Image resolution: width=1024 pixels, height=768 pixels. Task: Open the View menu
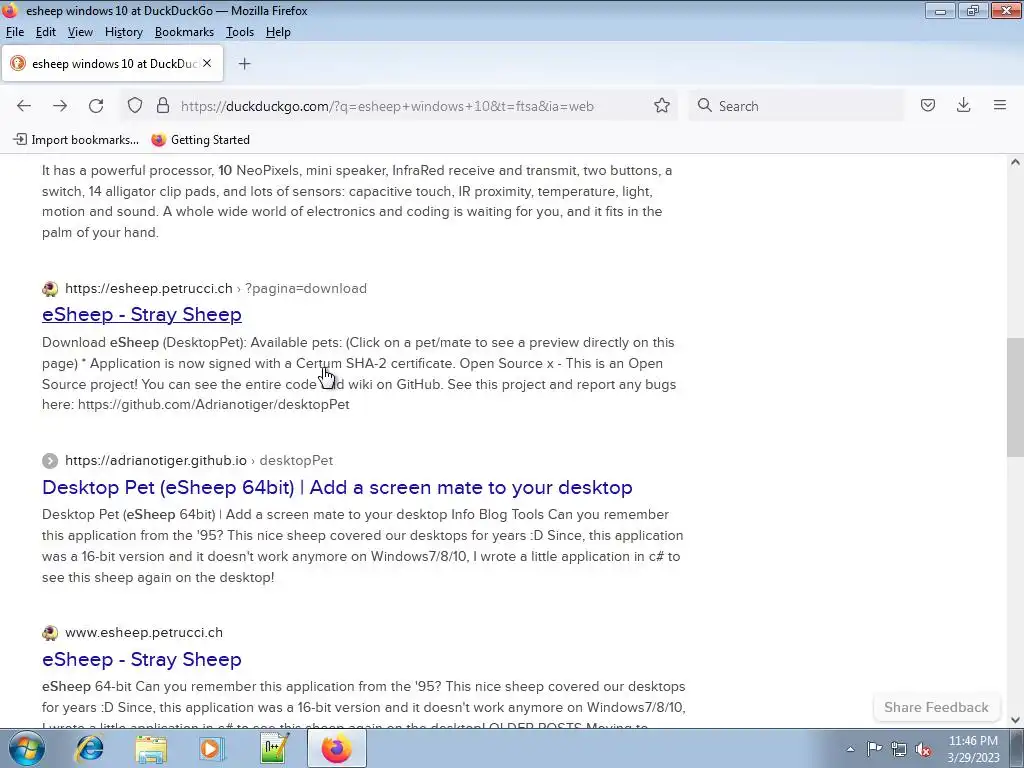(80, 32)
